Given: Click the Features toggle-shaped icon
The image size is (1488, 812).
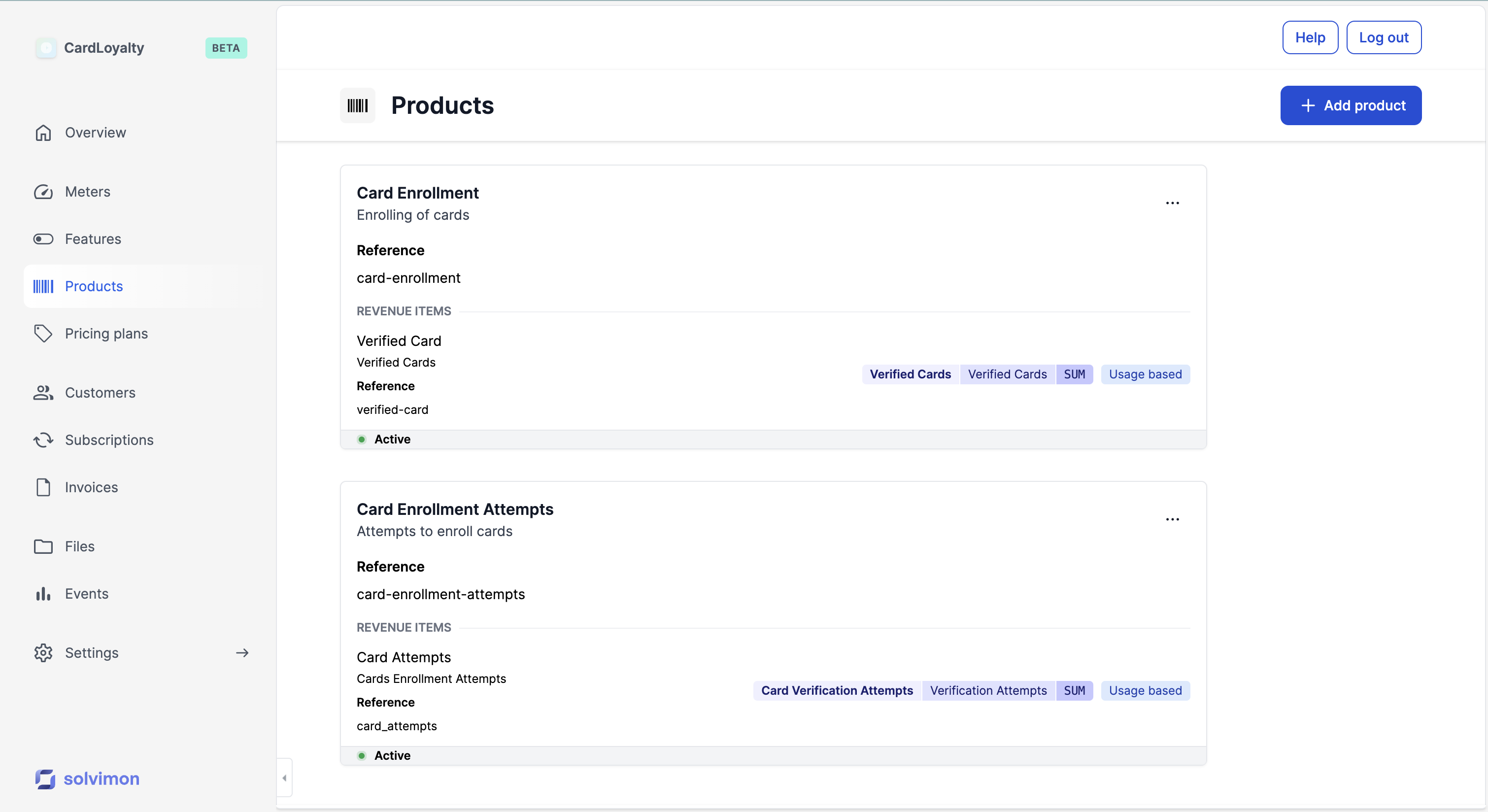Looking at the screenshot, I should pyautogui.click(x=43, y=239).
